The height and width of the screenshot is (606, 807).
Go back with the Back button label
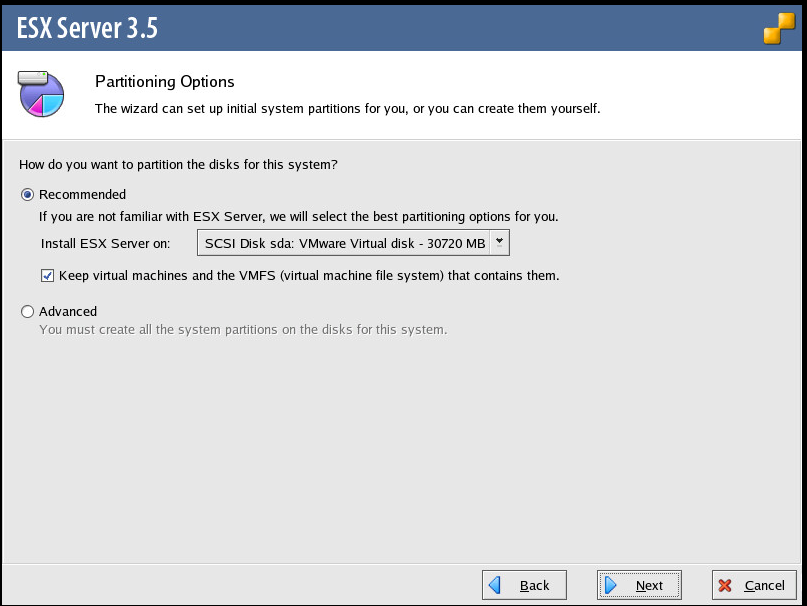tap(535, 586)
